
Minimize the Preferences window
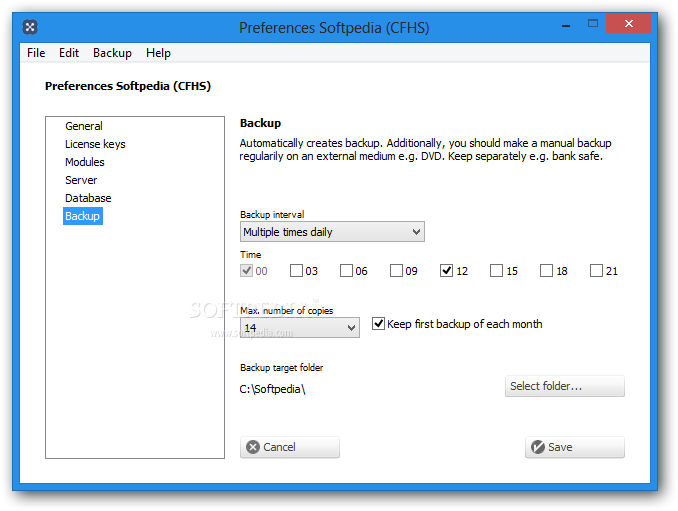coord(566,24)
